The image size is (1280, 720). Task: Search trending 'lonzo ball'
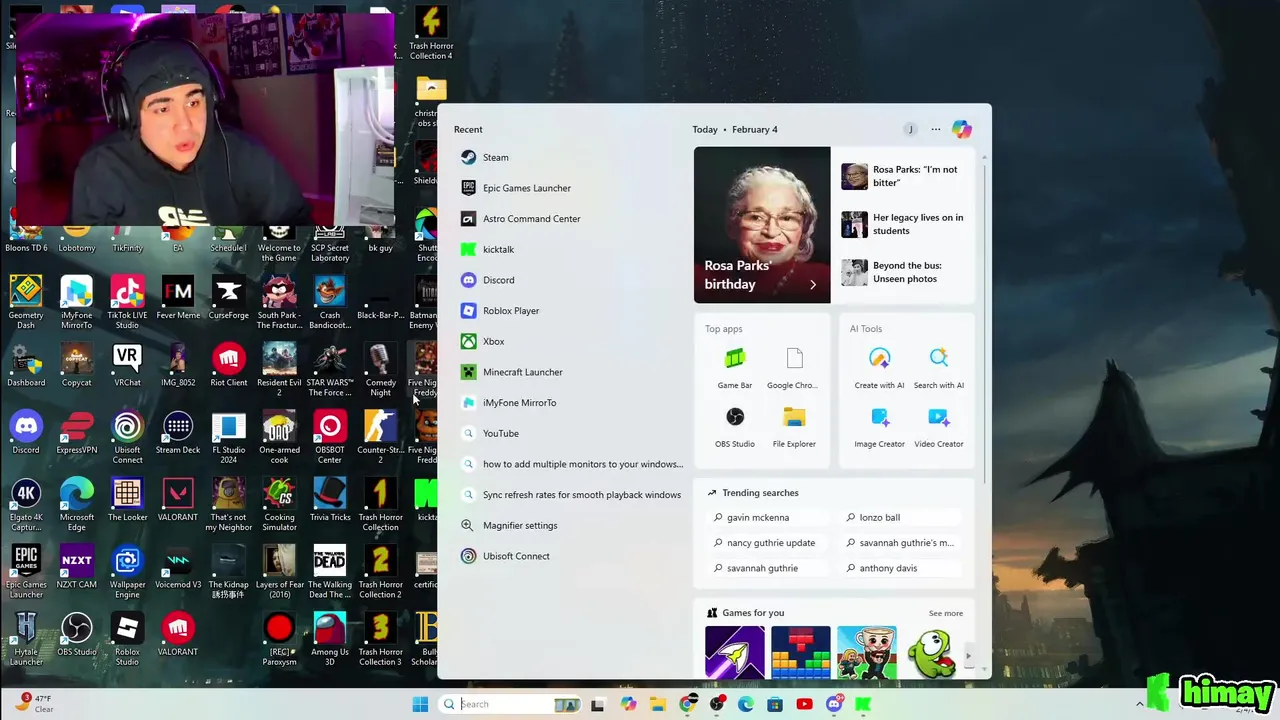click(x=900, y=518)
